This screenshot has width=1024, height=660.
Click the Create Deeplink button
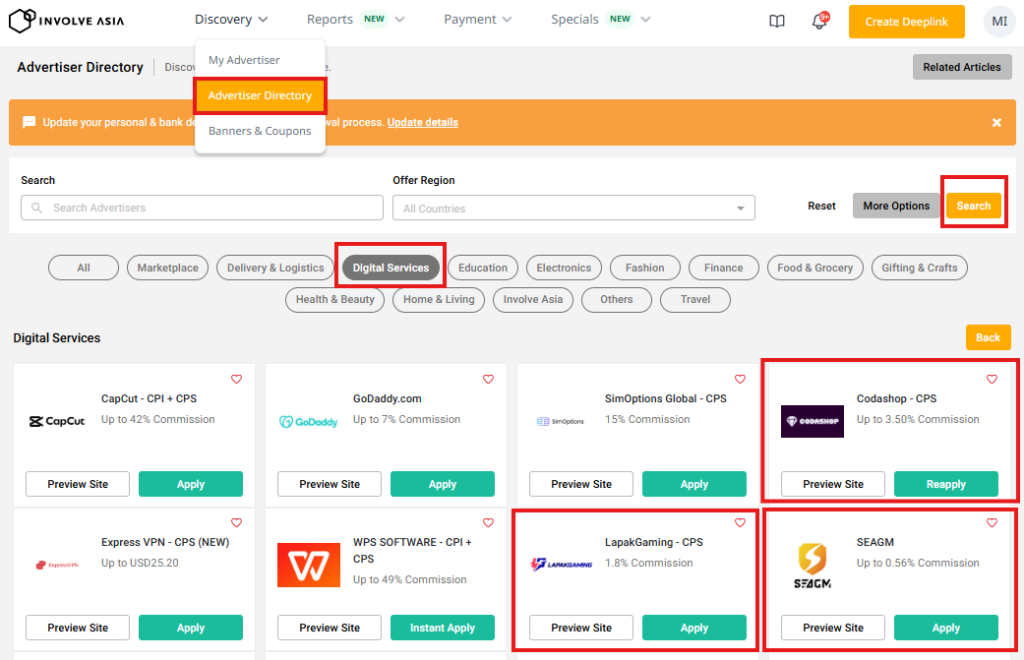point(906,22)
